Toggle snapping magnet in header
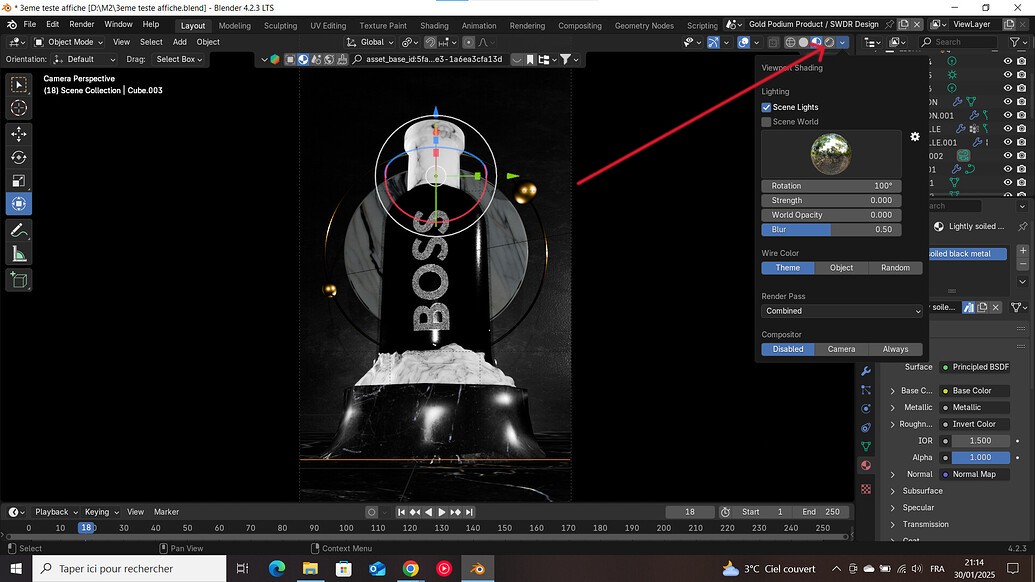The width and height of the screenshot is (1035, 582). [x=430, y=42]
